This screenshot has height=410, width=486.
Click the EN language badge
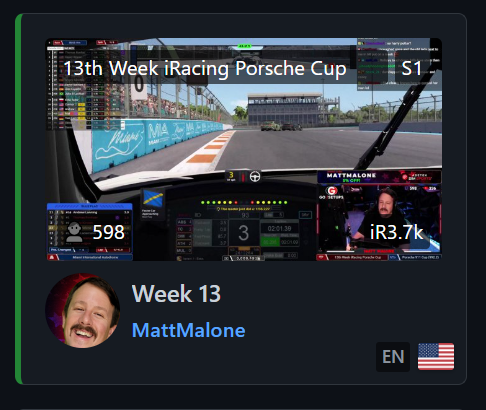click(393, 357)
